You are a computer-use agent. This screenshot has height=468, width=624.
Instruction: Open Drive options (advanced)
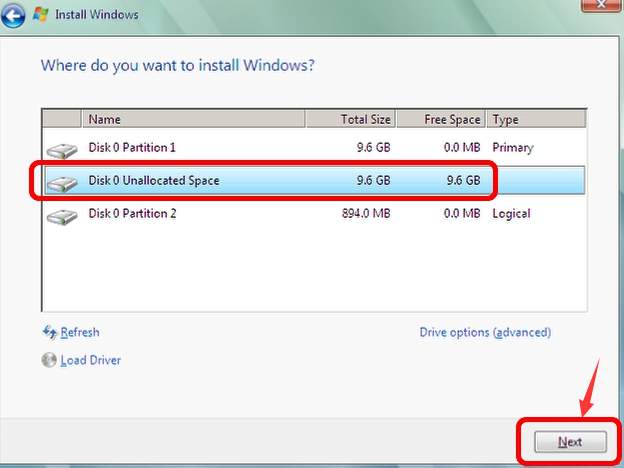(485, 332)
